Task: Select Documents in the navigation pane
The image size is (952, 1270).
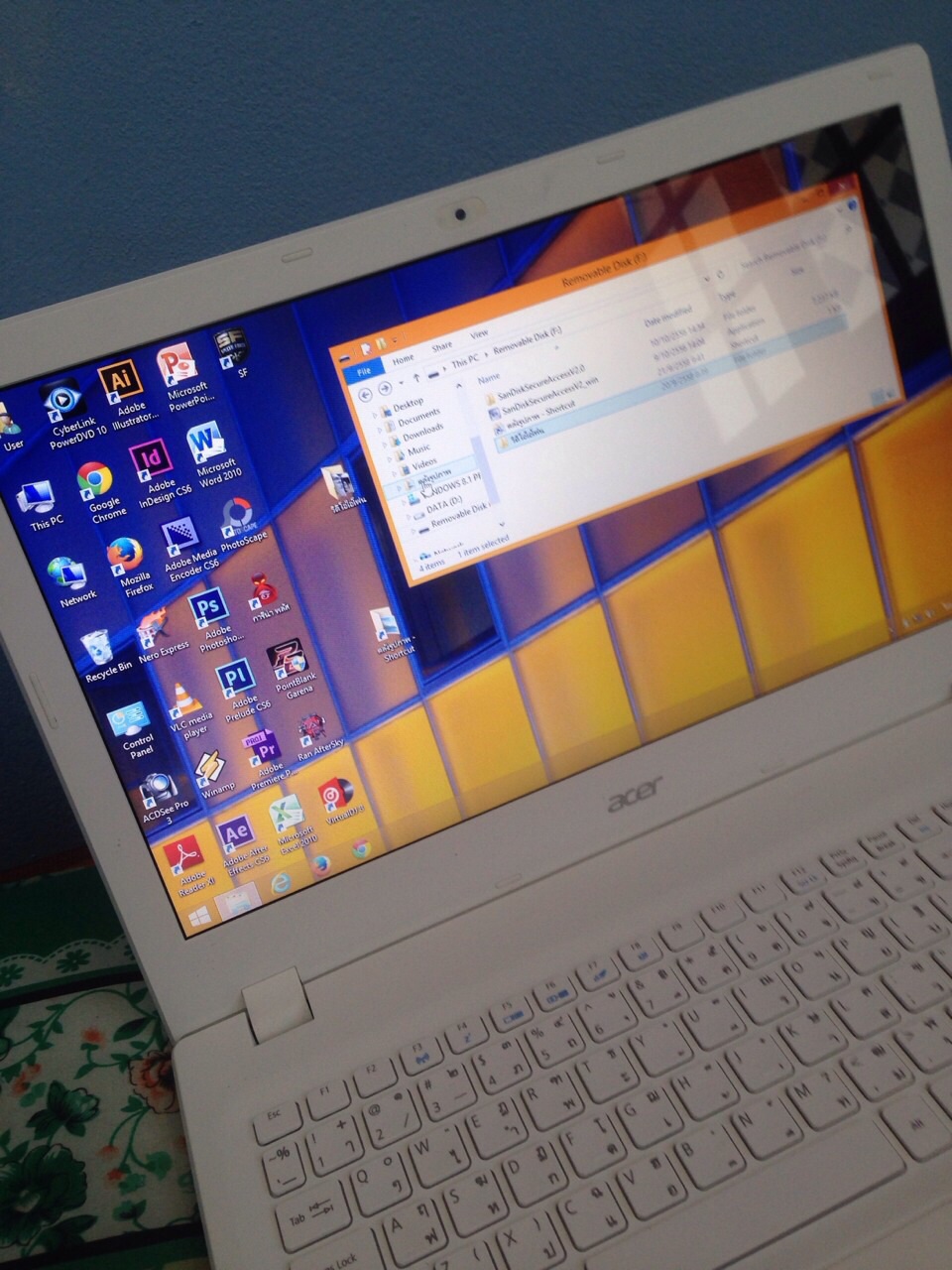Action: click(x=419, y=417)
